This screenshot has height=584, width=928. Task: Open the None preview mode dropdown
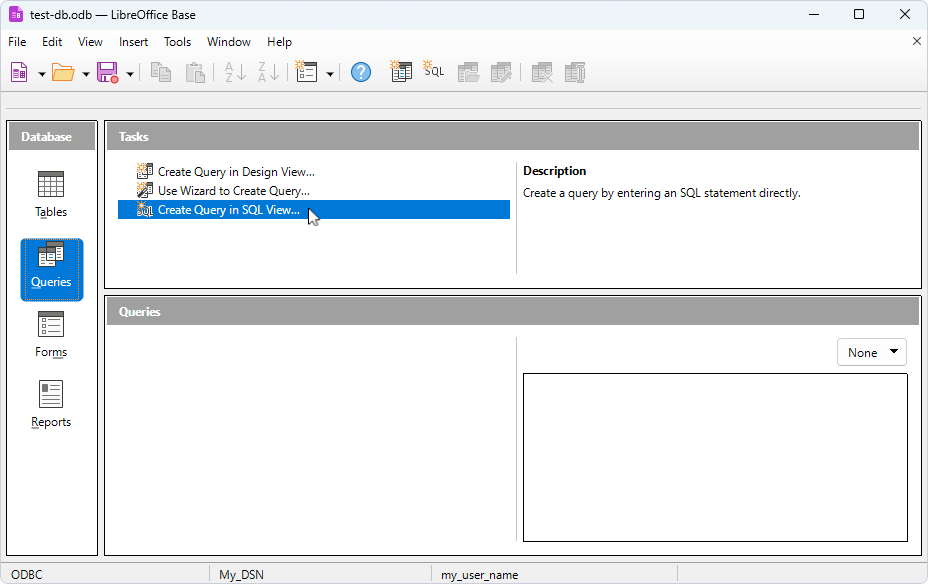pyautogui.click(x=872, y=353)
